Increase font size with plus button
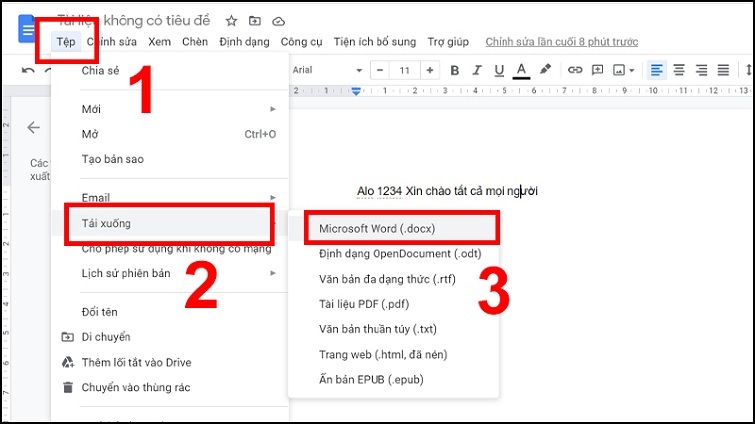This screenshot has height=424, width=755. 430,70
